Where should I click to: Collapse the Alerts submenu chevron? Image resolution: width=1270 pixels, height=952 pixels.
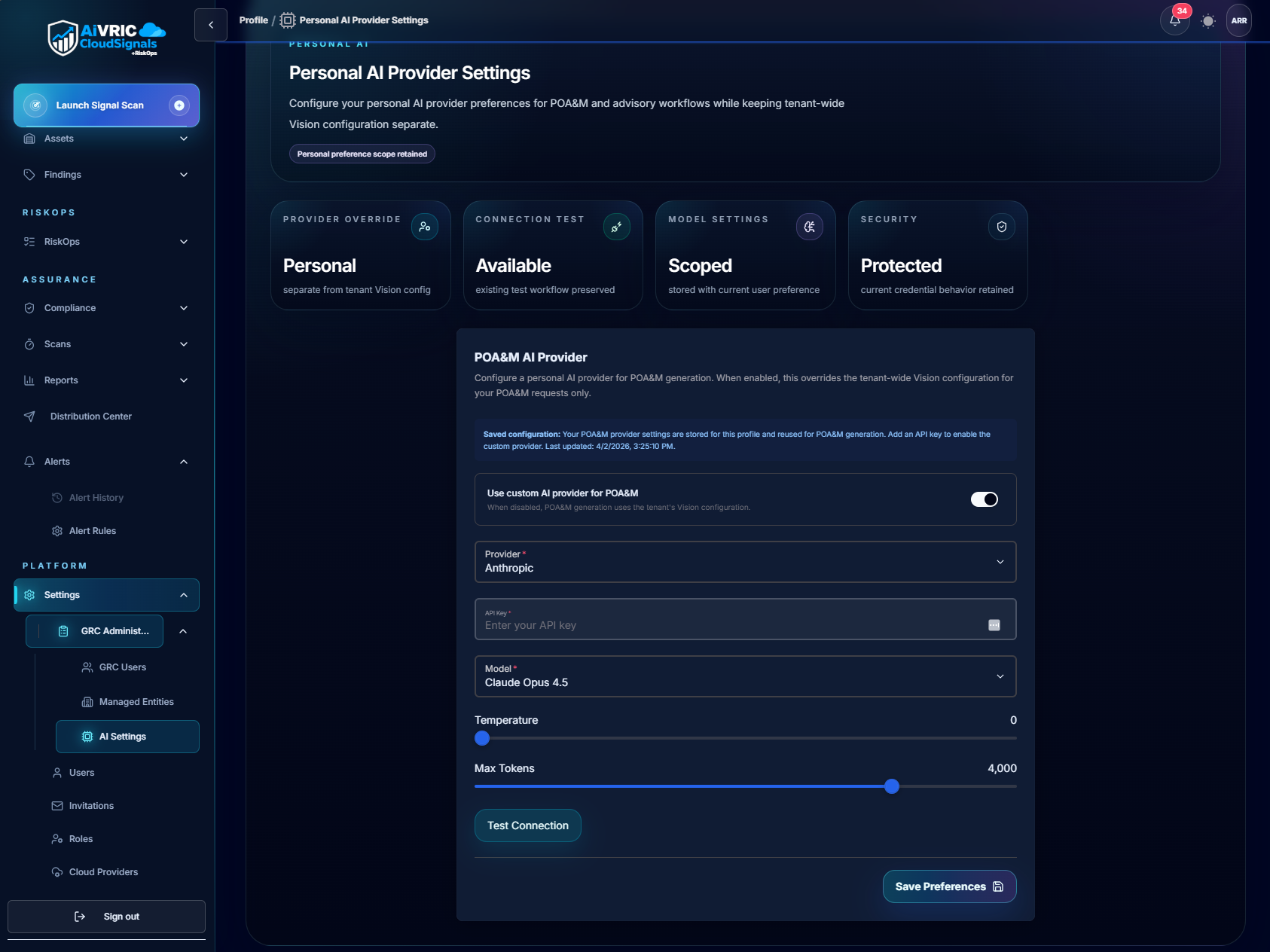pos(184,462)
